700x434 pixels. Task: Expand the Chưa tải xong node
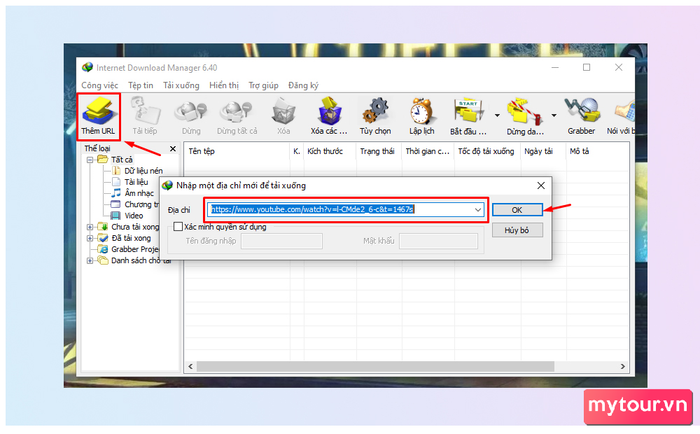point(90,227)
